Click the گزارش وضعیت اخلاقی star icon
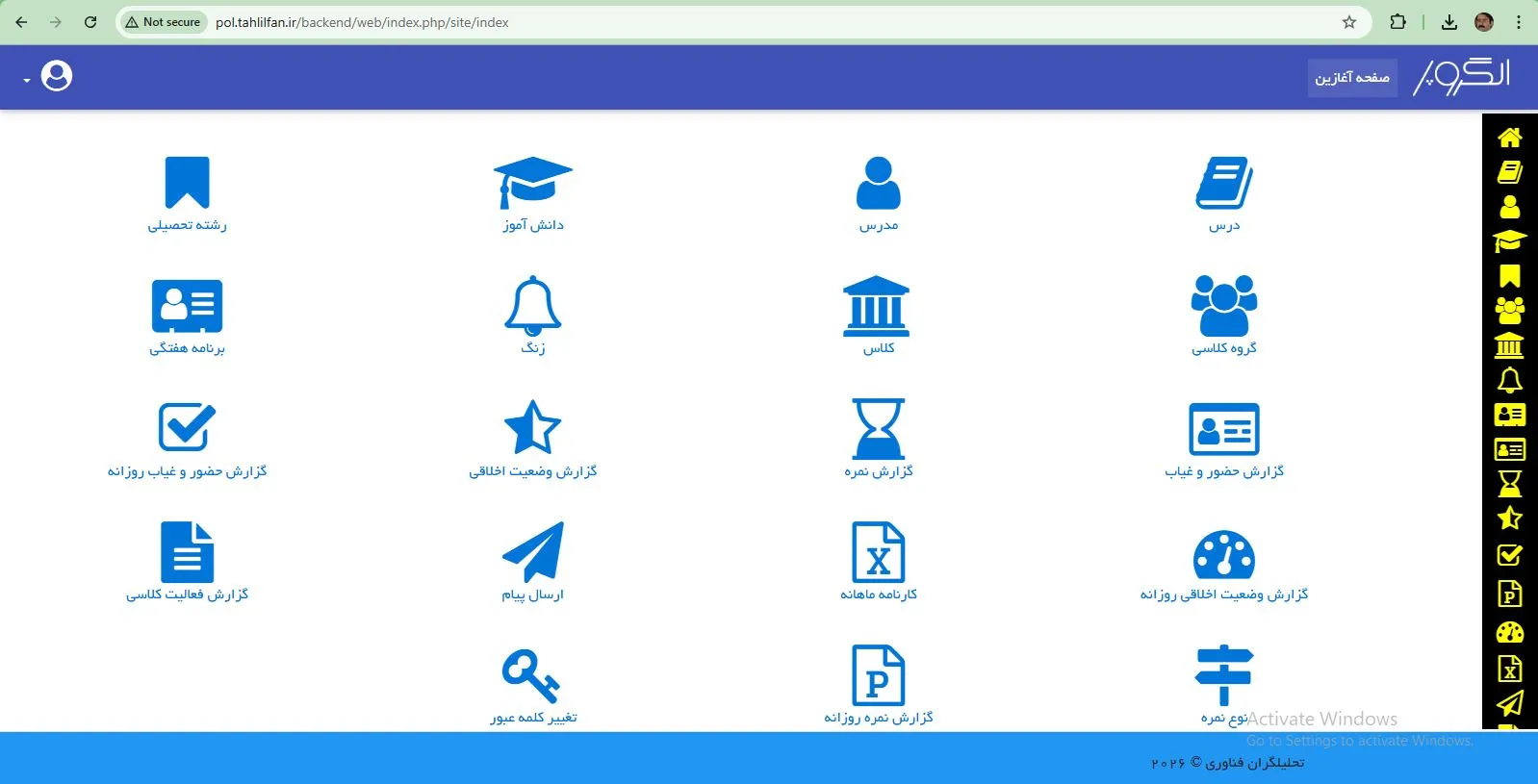 pyautogui.click(x=532, y=429)
